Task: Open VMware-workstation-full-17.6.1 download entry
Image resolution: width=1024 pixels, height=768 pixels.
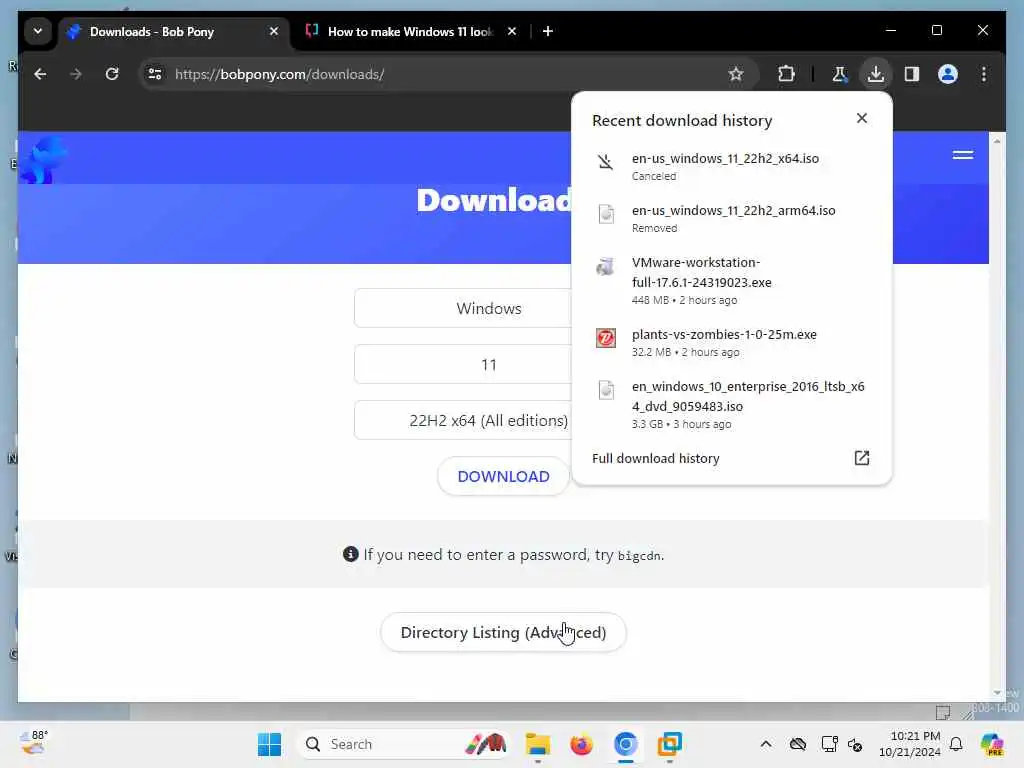Action: 731,281
